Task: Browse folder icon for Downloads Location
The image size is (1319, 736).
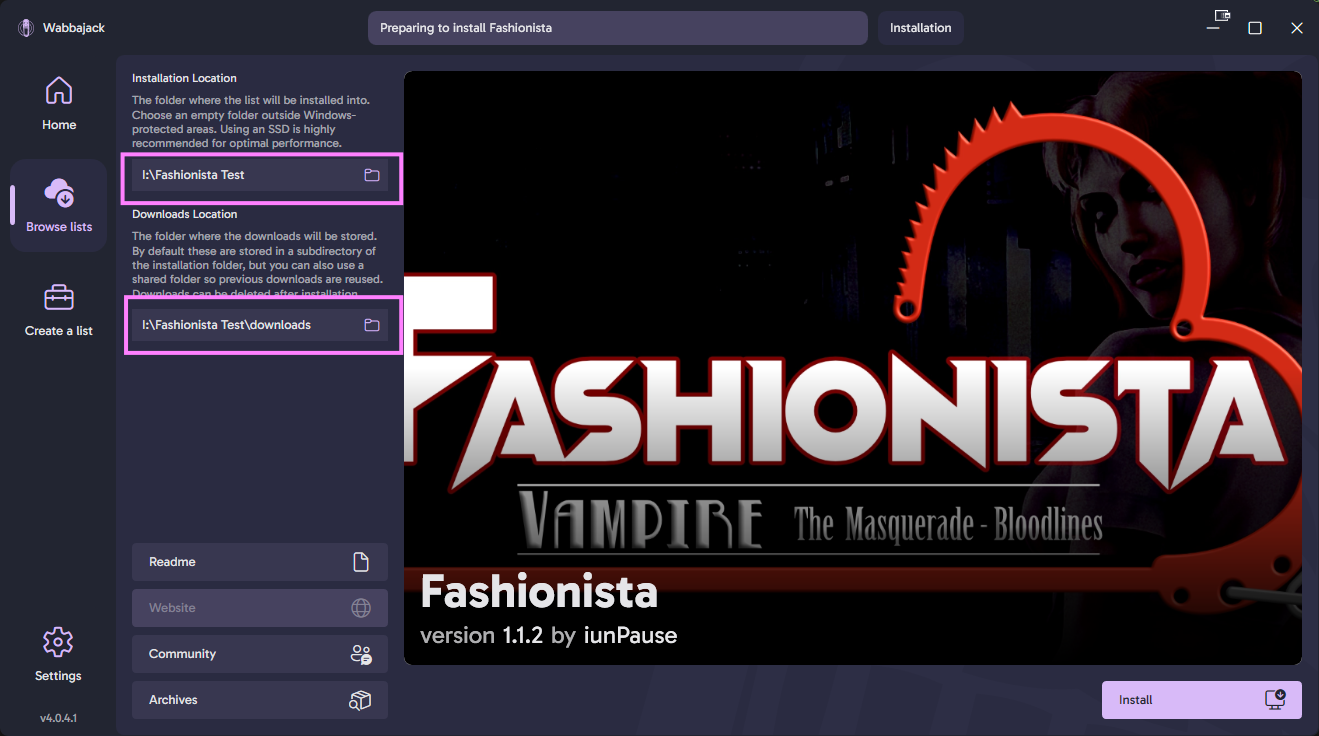Action: (372, 325)
